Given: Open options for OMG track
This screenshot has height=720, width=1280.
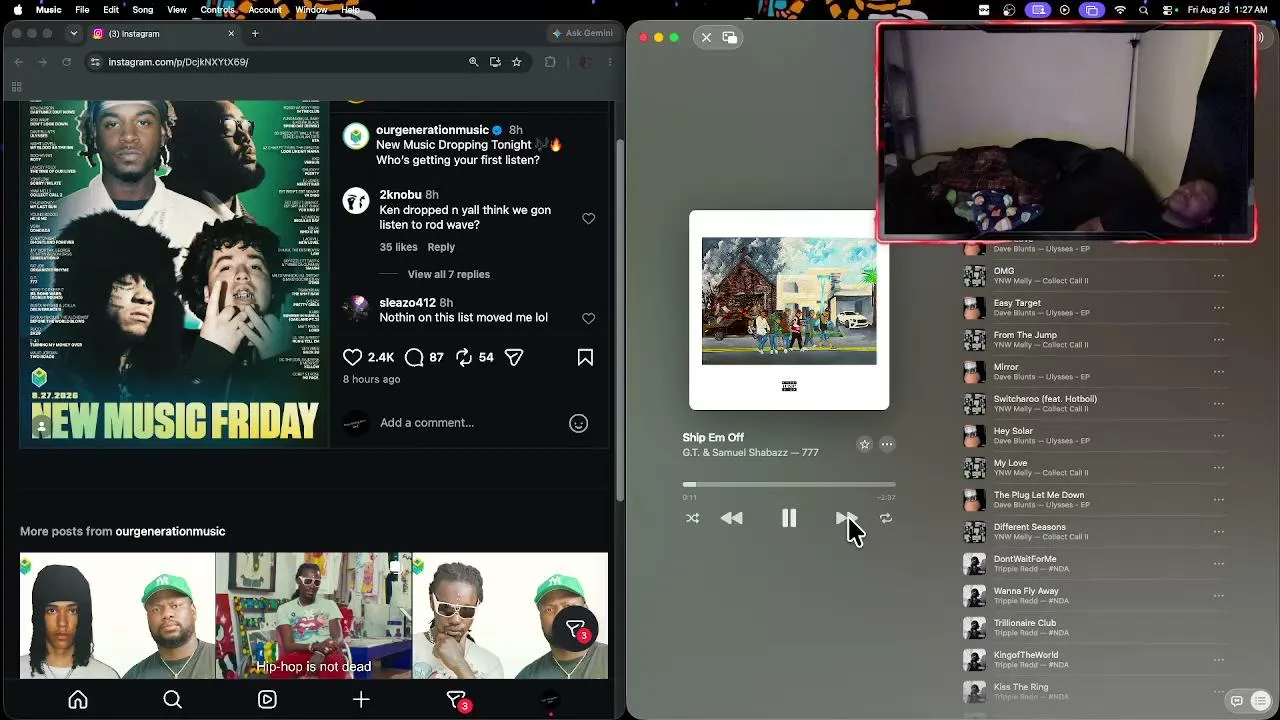Looking at the screenshot, I should [x=1219, y=276].
